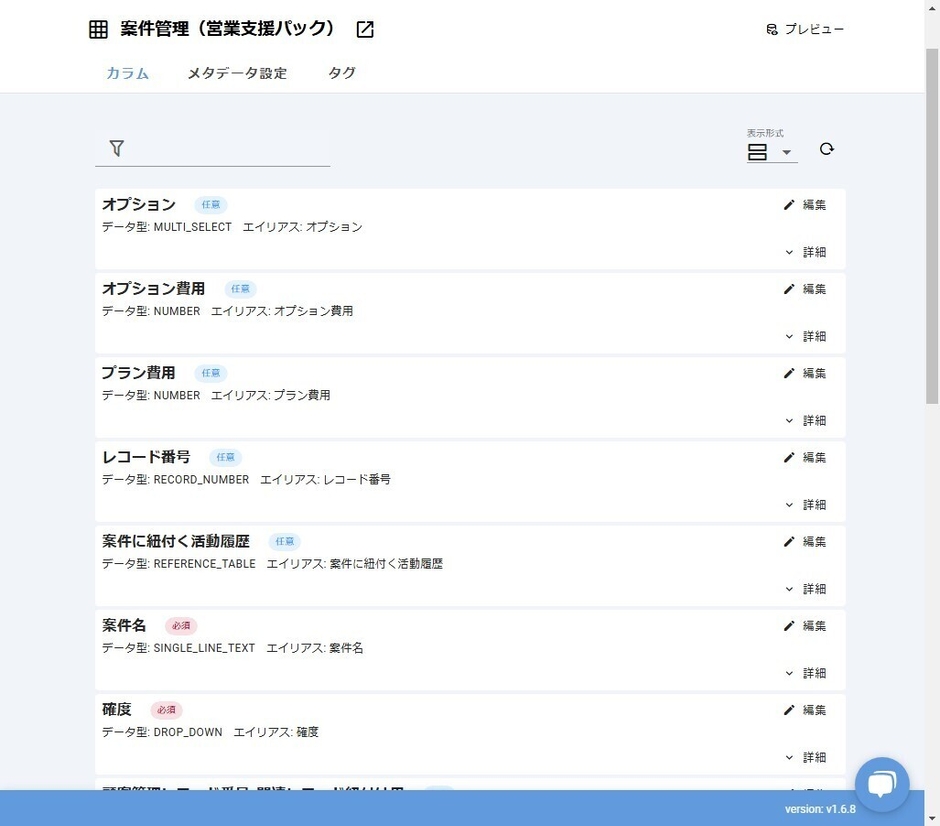Click the レコード番号 column name
The width and height of the screenshot is (940, 826).
[x=146, y=457]
